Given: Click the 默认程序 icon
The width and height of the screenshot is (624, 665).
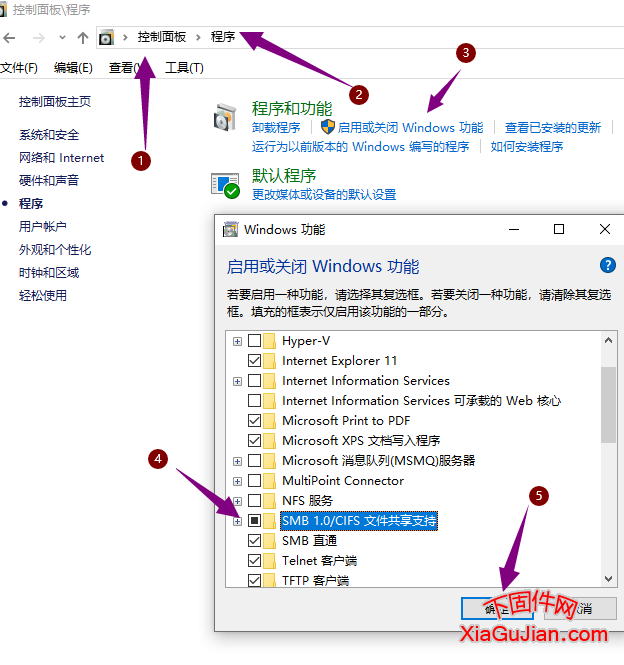Looking at the screenshot, I should [226, 185].
